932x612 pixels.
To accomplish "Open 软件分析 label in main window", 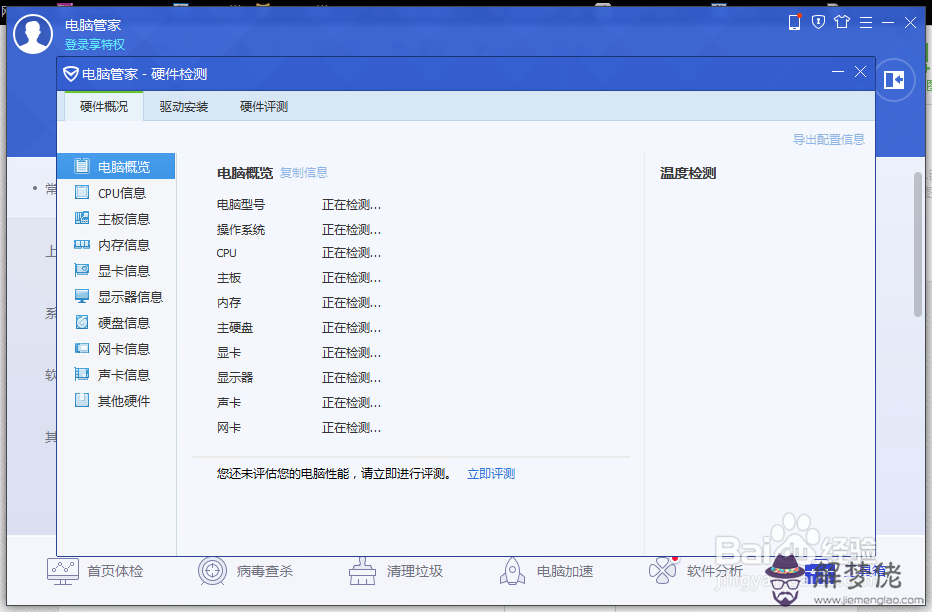I will (715, 571).
